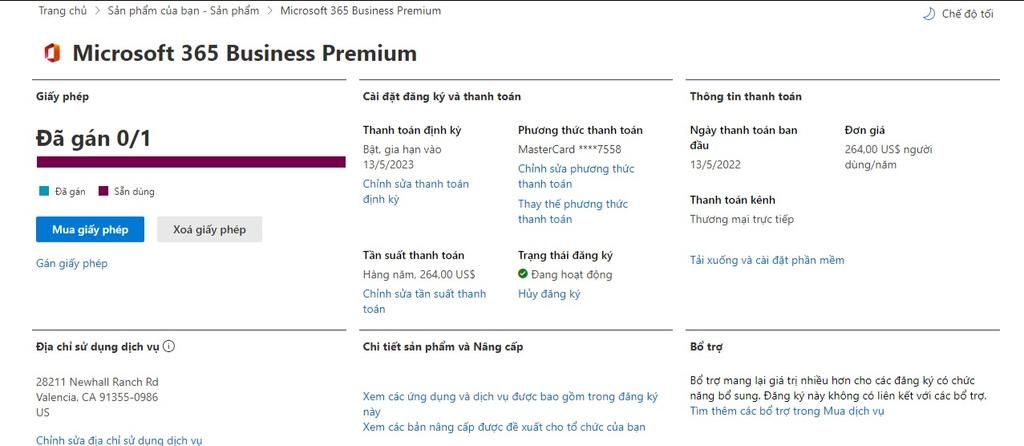The image size is (1024, 446).
Task: Click the teal Đã gán legend swatch
Action: [44, 191]
